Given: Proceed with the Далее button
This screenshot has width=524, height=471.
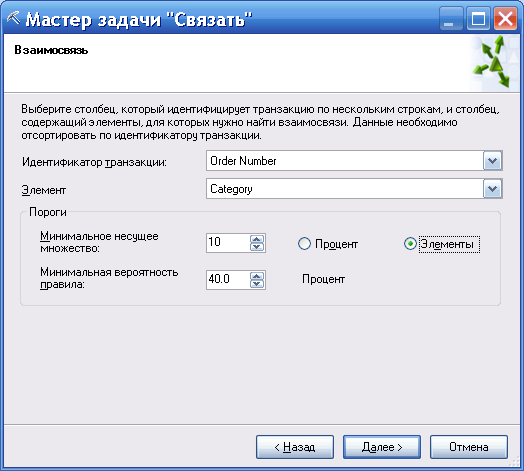Looking at the screenshot, I should (x=382, y=447).
